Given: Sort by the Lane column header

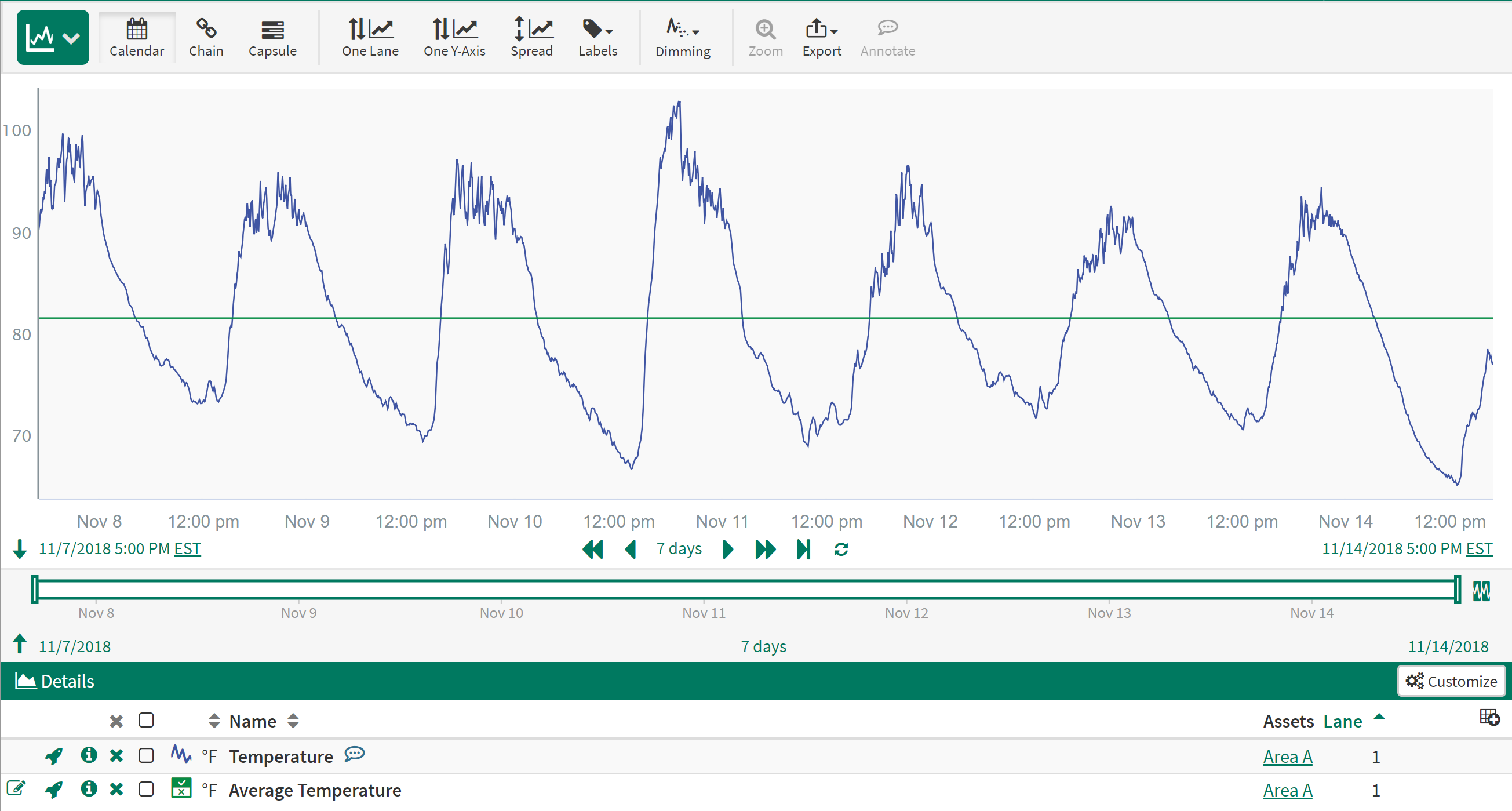Looking at the screenshot, I should (x=1342, y=721).
